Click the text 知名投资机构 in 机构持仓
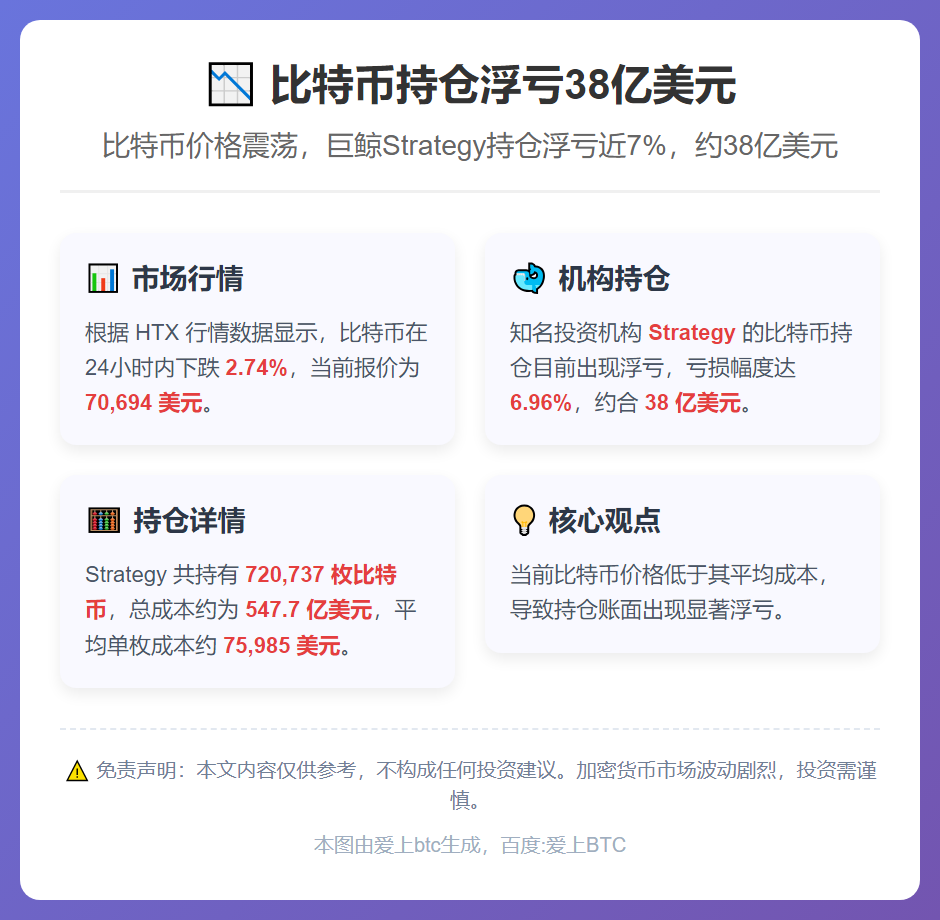Viewport: 940px width, 920px height. click(x=576, y=333)
